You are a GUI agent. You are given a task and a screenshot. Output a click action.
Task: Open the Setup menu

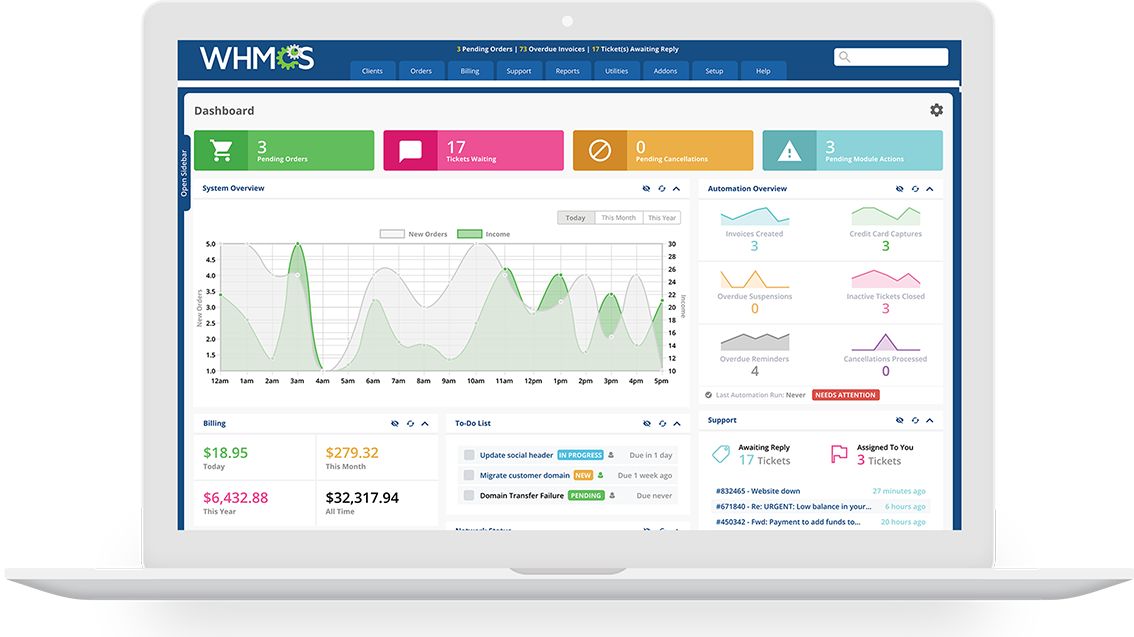[714, 71]
